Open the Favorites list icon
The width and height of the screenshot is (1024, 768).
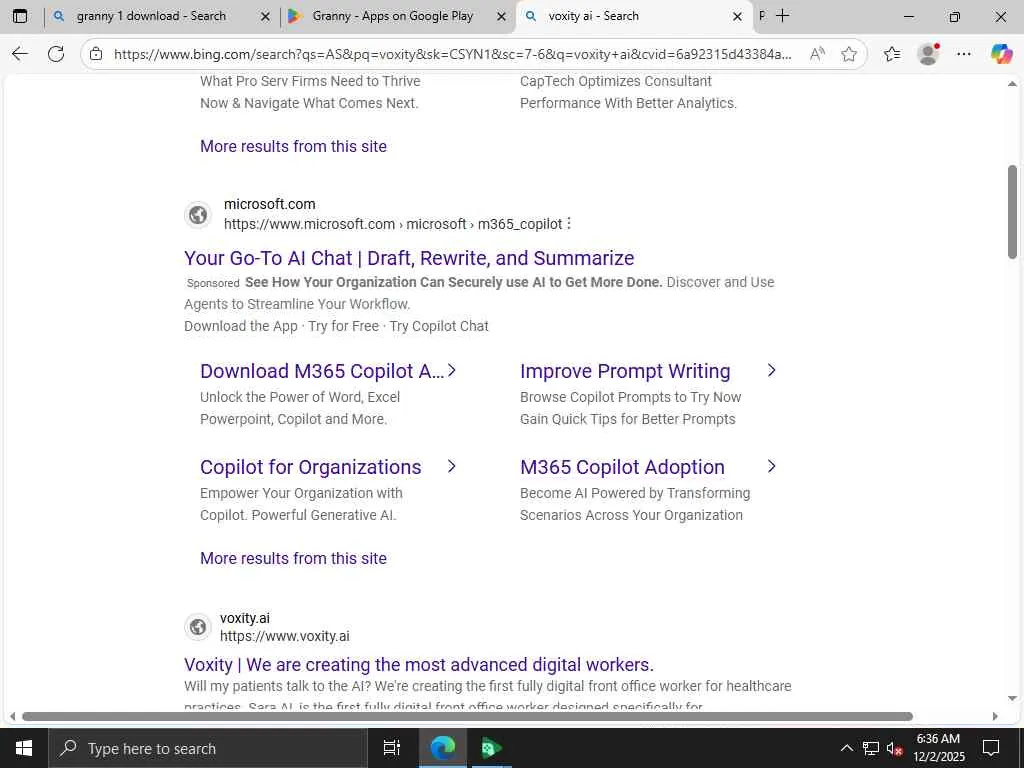pos(891,54)
